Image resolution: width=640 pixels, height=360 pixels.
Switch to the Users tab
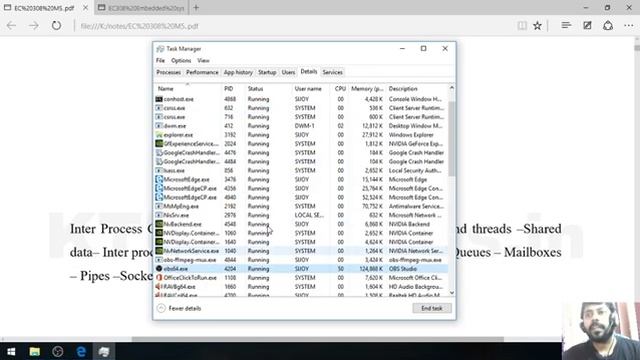coord(288,72)
